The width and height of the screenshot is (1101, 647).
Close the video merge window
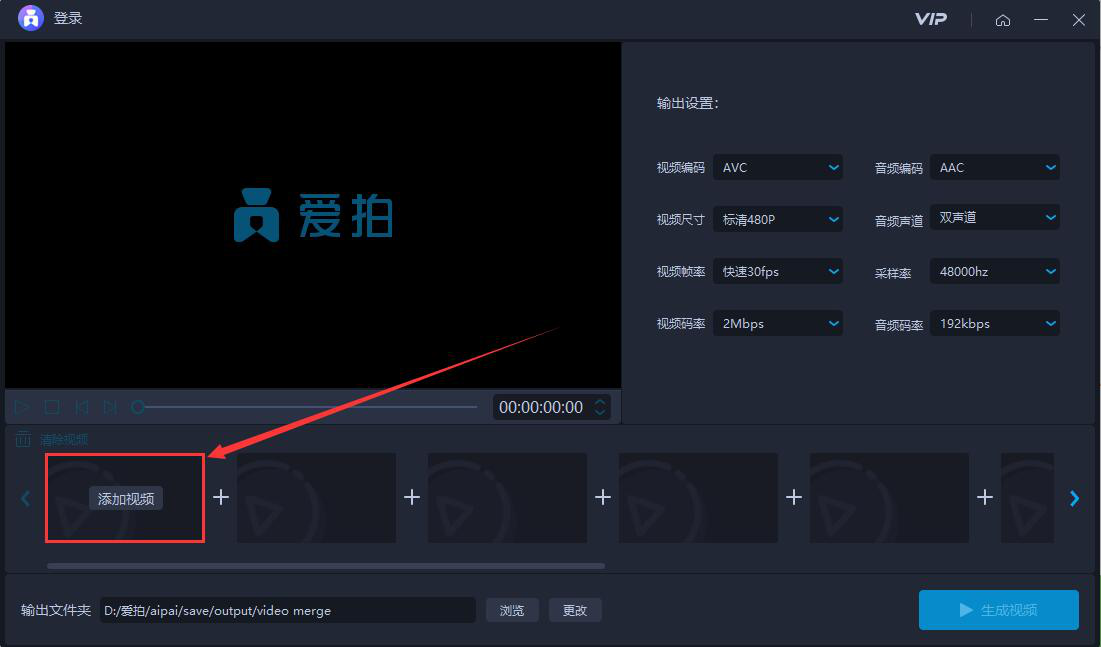[1079, 20]
